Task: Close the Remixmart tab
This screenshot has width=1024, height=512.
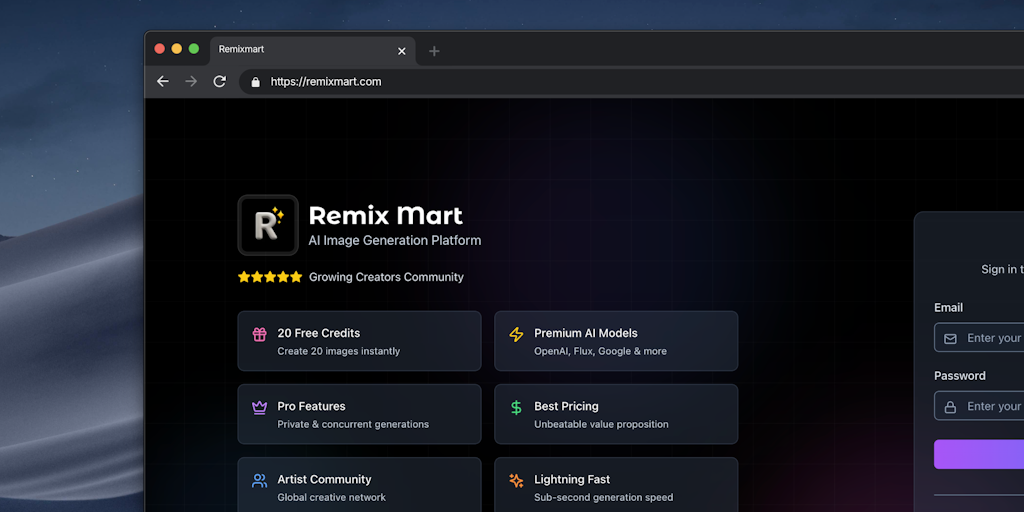Action: tap(402, 51)
